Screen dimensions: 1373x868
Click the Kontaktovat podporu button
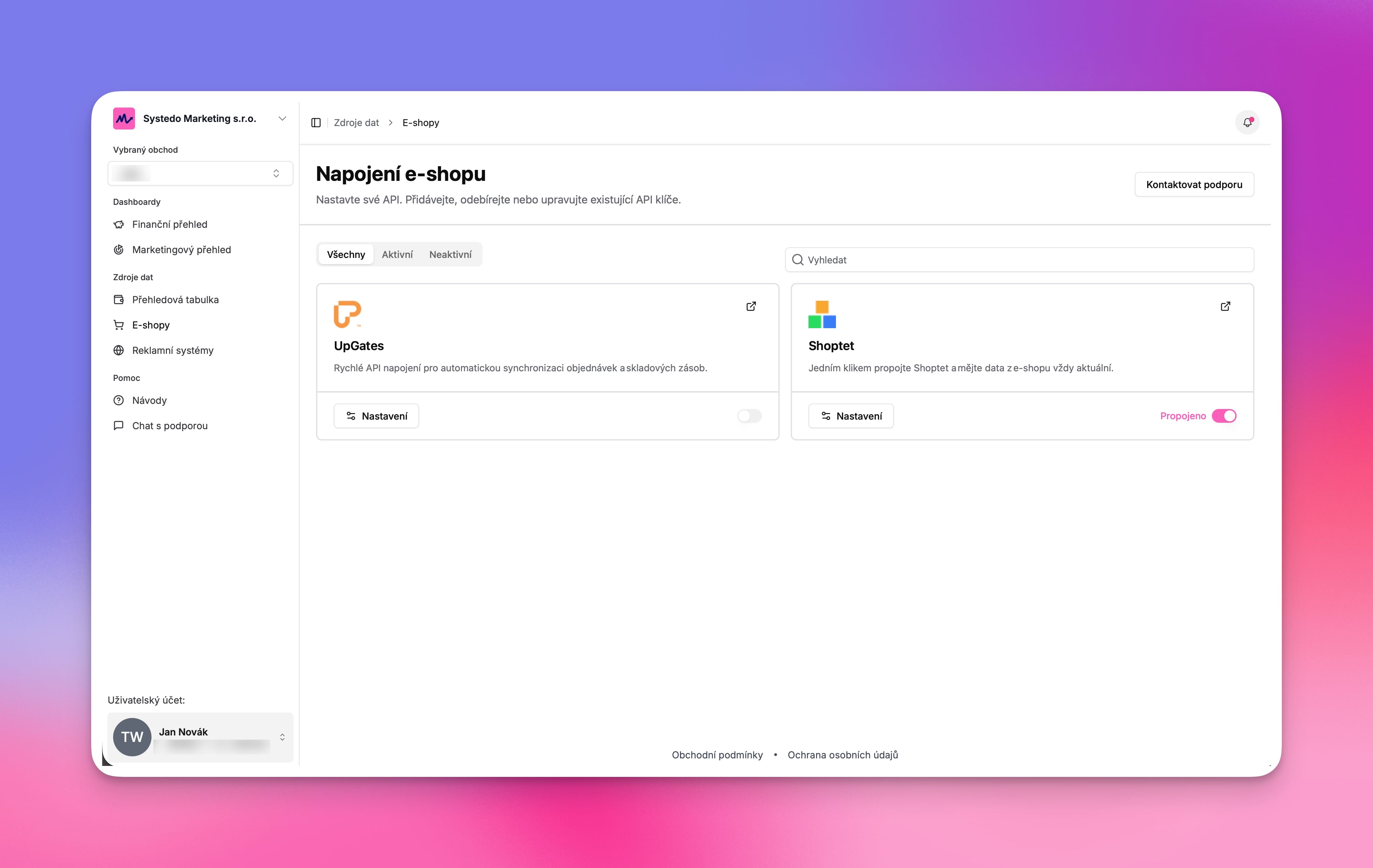(1194, 185)
